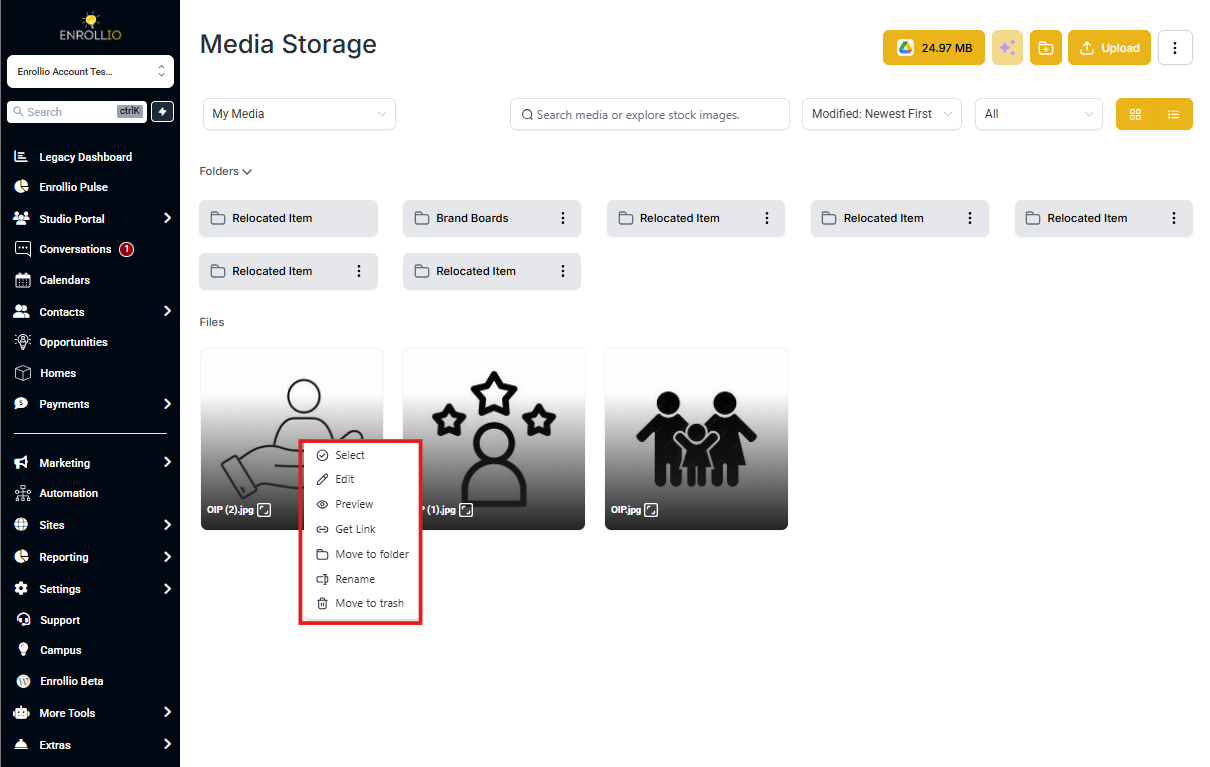Switch to list view layout

click(x=1173, y=114)
